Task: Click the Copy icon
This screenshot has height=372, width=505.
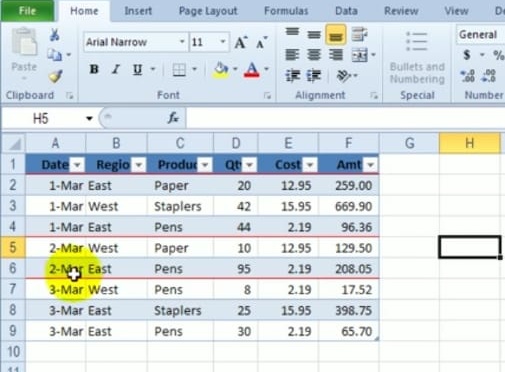Action: pos(54,55)
